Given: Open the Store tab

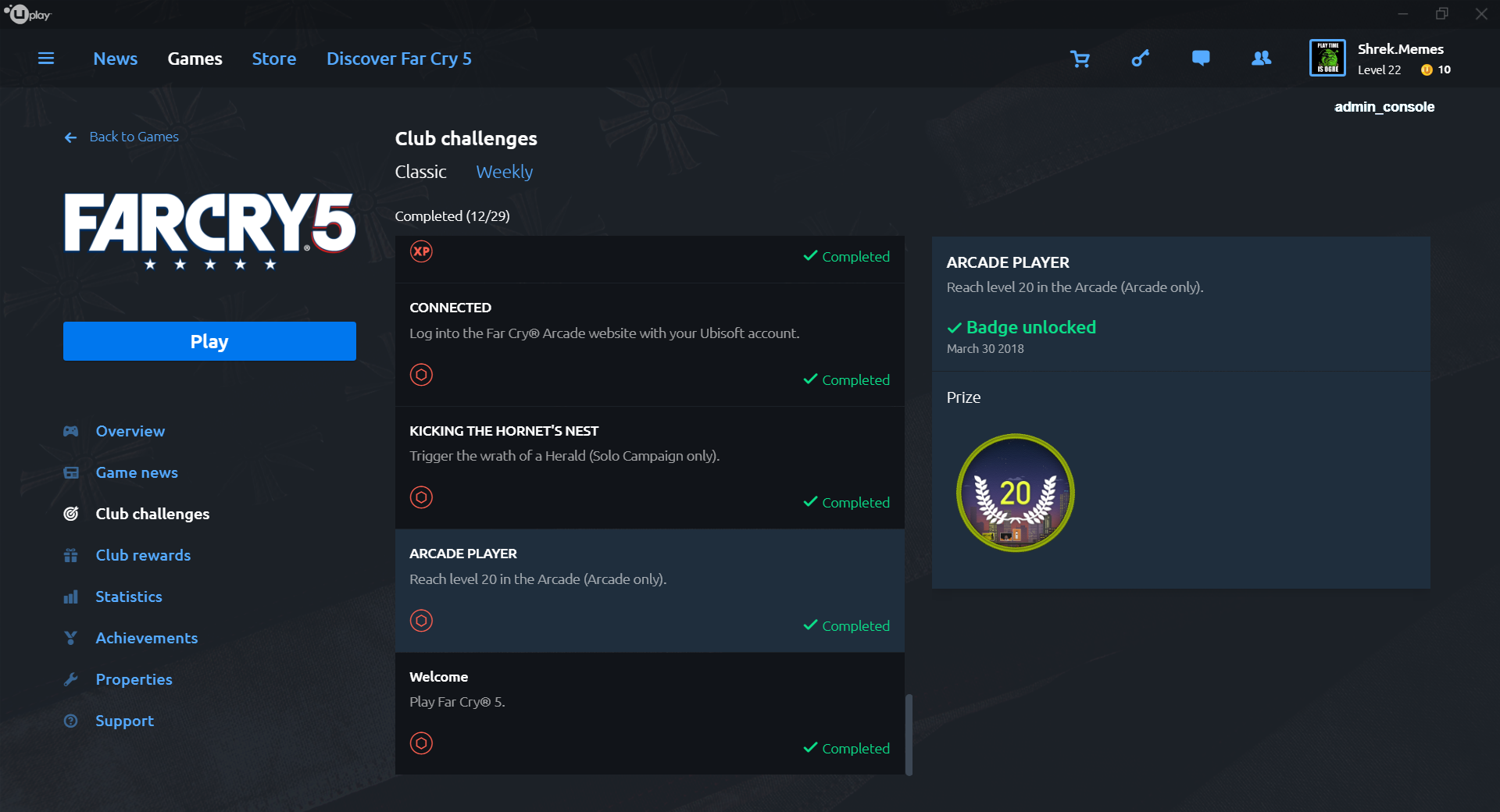Looking at the screenshot, I should click(x=274, y=59).
